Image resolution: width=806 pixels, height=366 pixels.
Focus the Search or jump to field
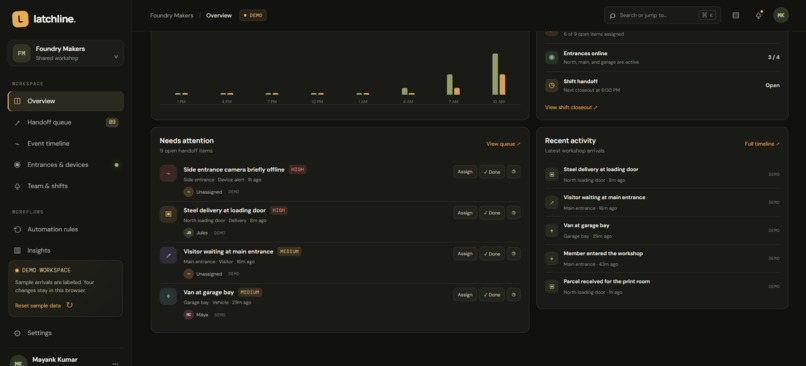(662, 15)
